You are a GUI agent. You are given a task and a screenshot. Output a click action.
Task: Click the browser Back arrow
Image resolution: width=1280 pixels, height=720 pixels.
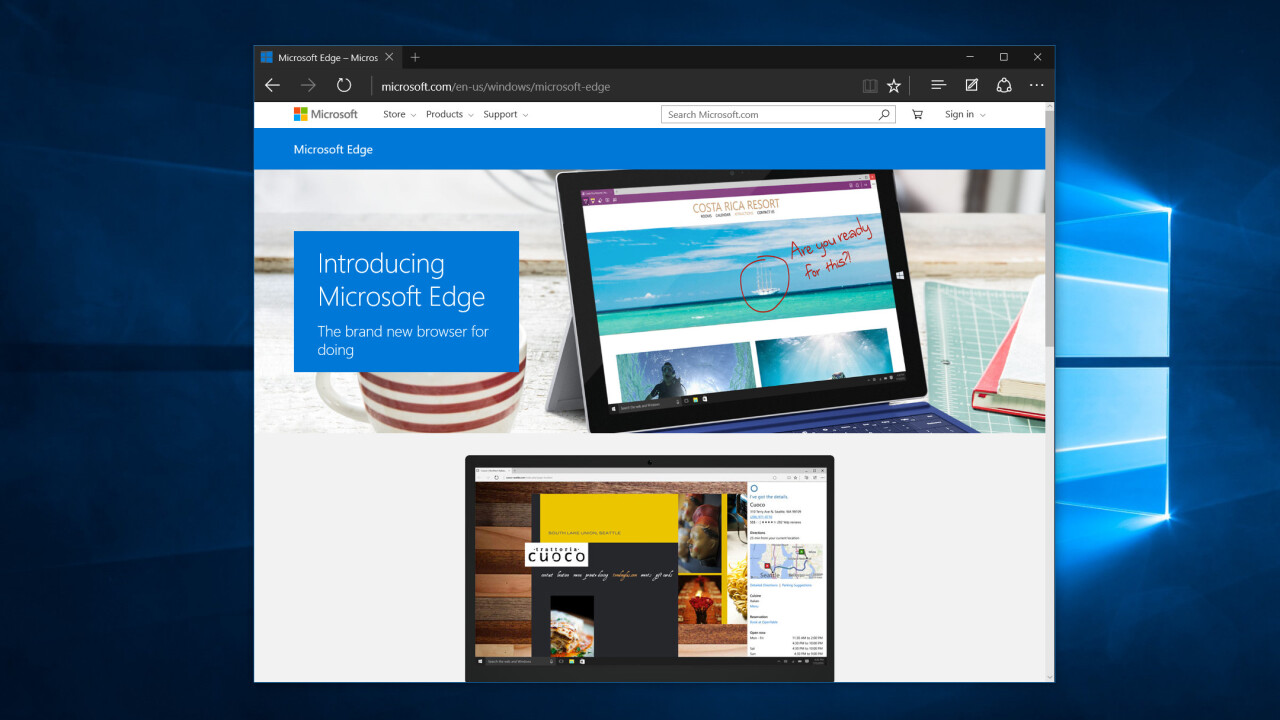click(x=272, y=86)
